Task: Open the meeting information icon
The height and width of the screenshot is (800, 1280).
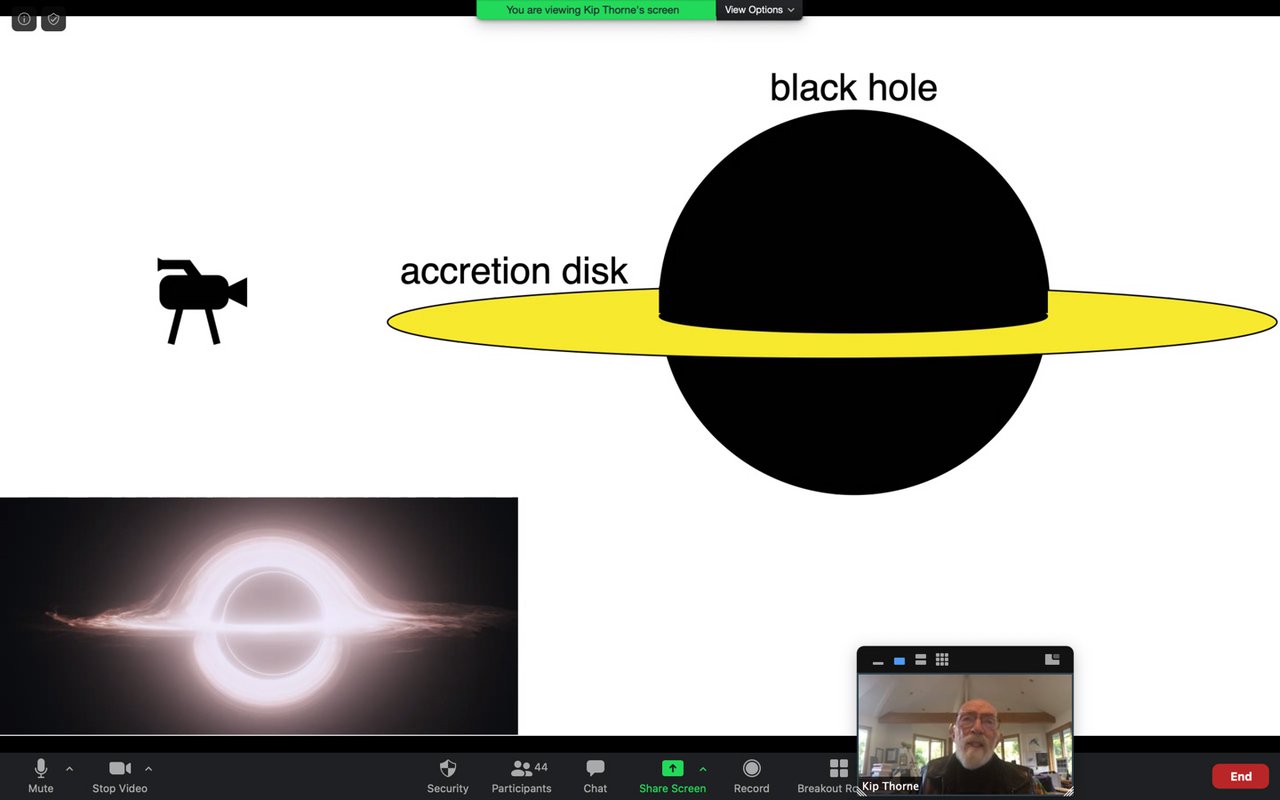Action: (x=23, y=18)
